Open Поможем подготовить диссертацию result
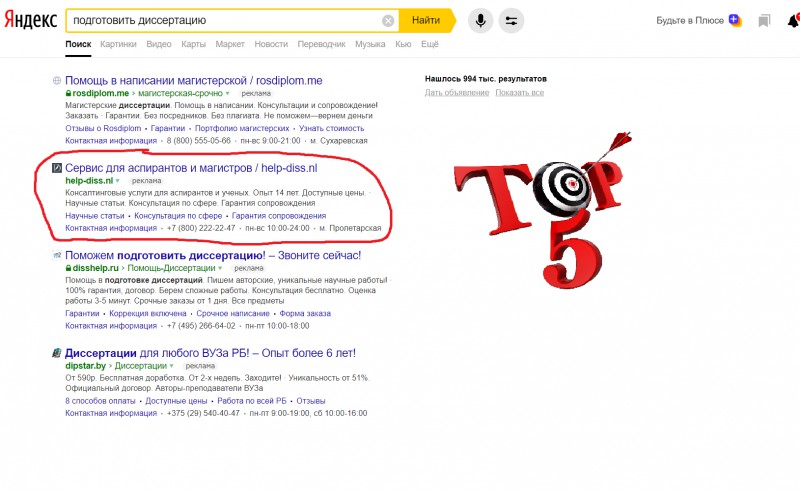The width and height of the screenshot is (800, 491). (x=213, y=255)
